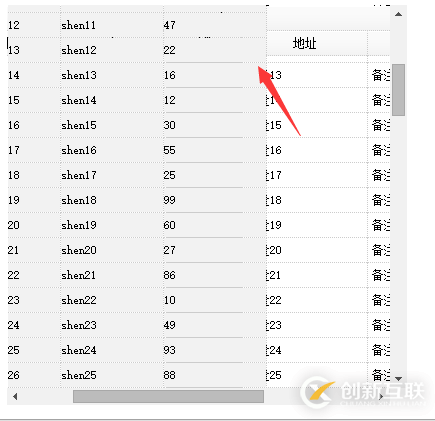Screen dimensions: 435x421
Task: Click the value 55 in shen16 row
Action: click(169, 150)
